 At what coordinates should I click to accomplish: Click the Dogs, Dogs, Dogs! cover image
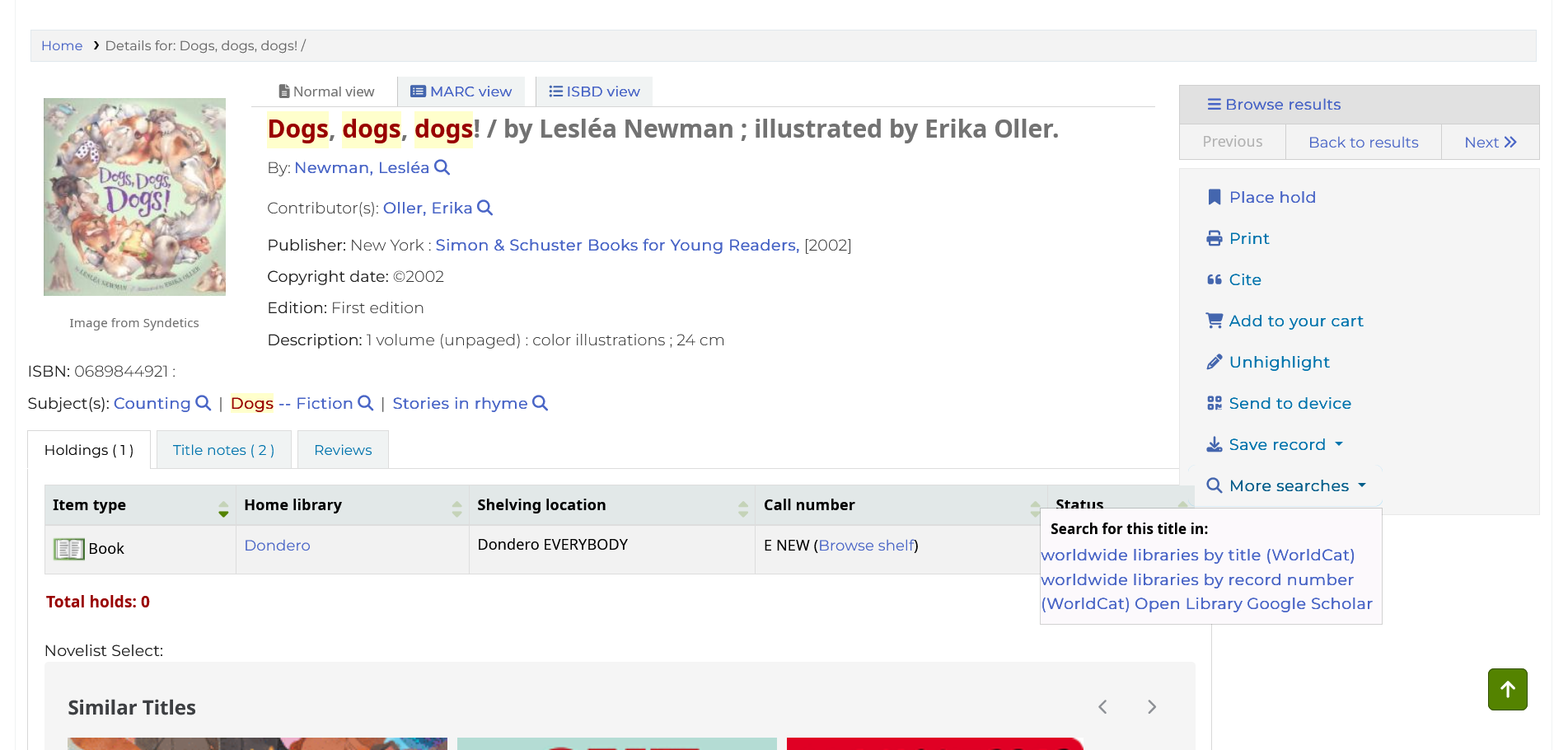point(134,197)
